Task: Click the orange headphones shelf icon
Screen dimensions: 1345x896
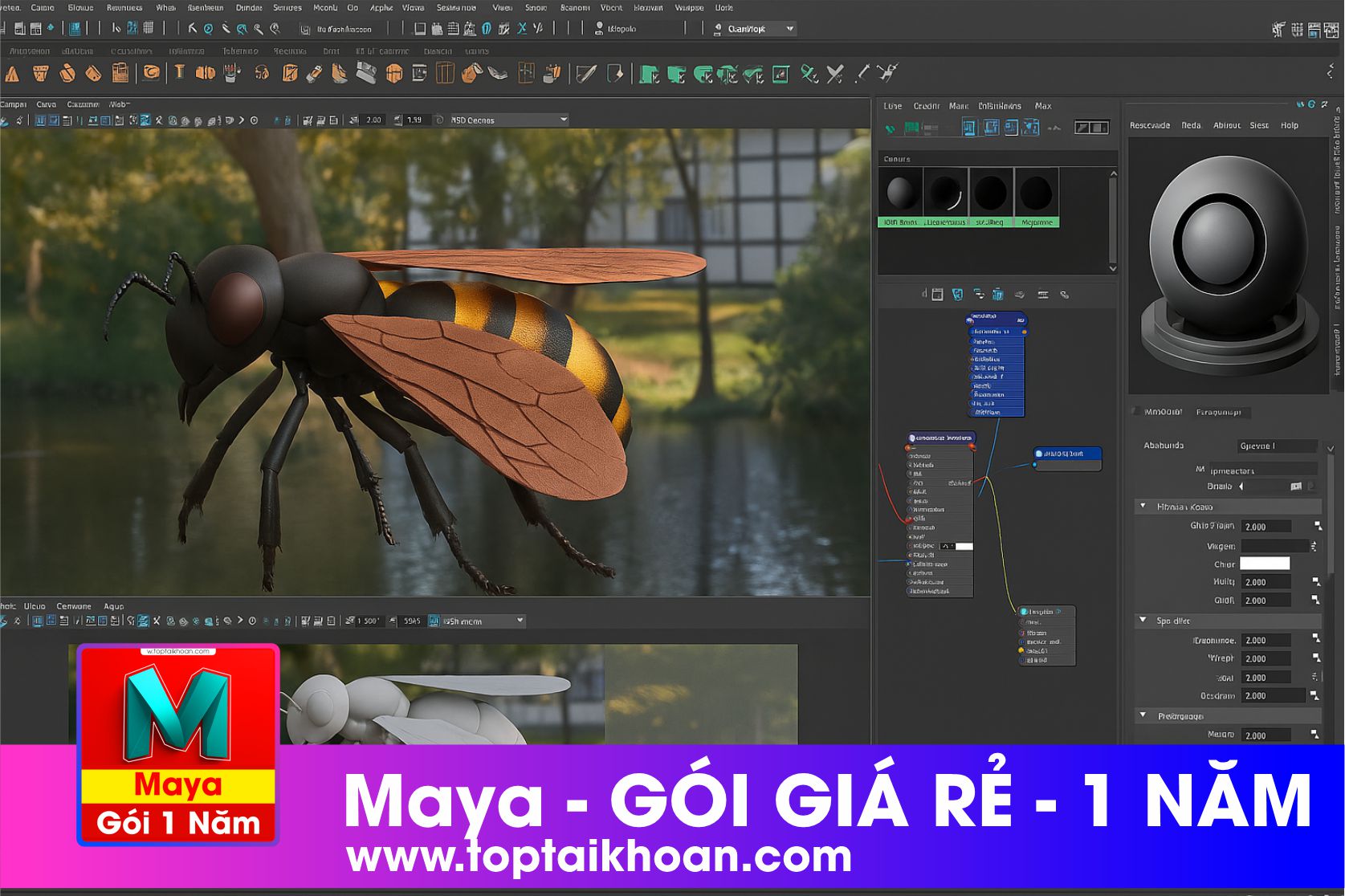Action: (x=261, y=74)
